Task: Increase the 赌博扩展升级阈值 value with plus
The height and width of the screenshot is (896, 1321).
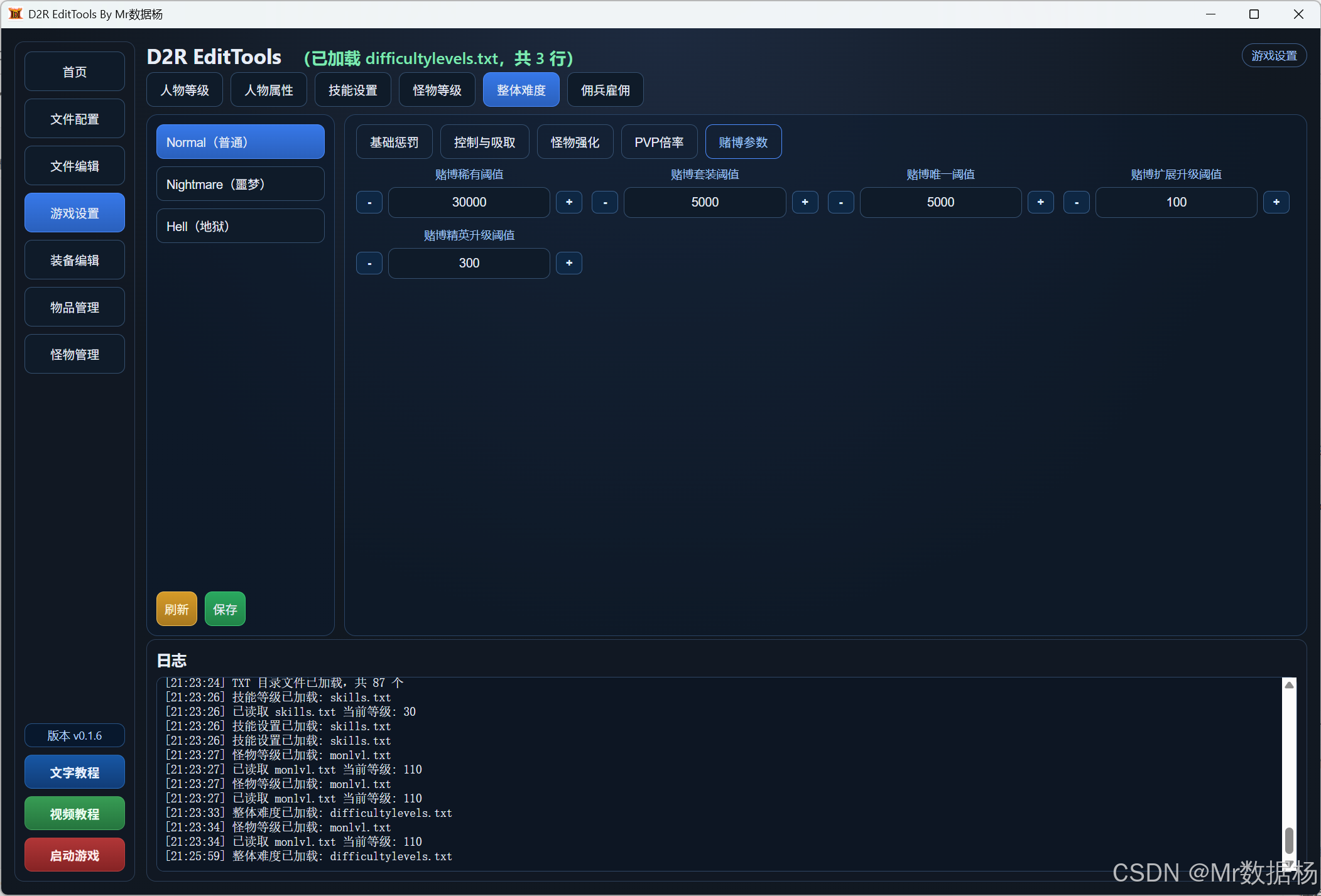Action: click(x=1276, y=202)
